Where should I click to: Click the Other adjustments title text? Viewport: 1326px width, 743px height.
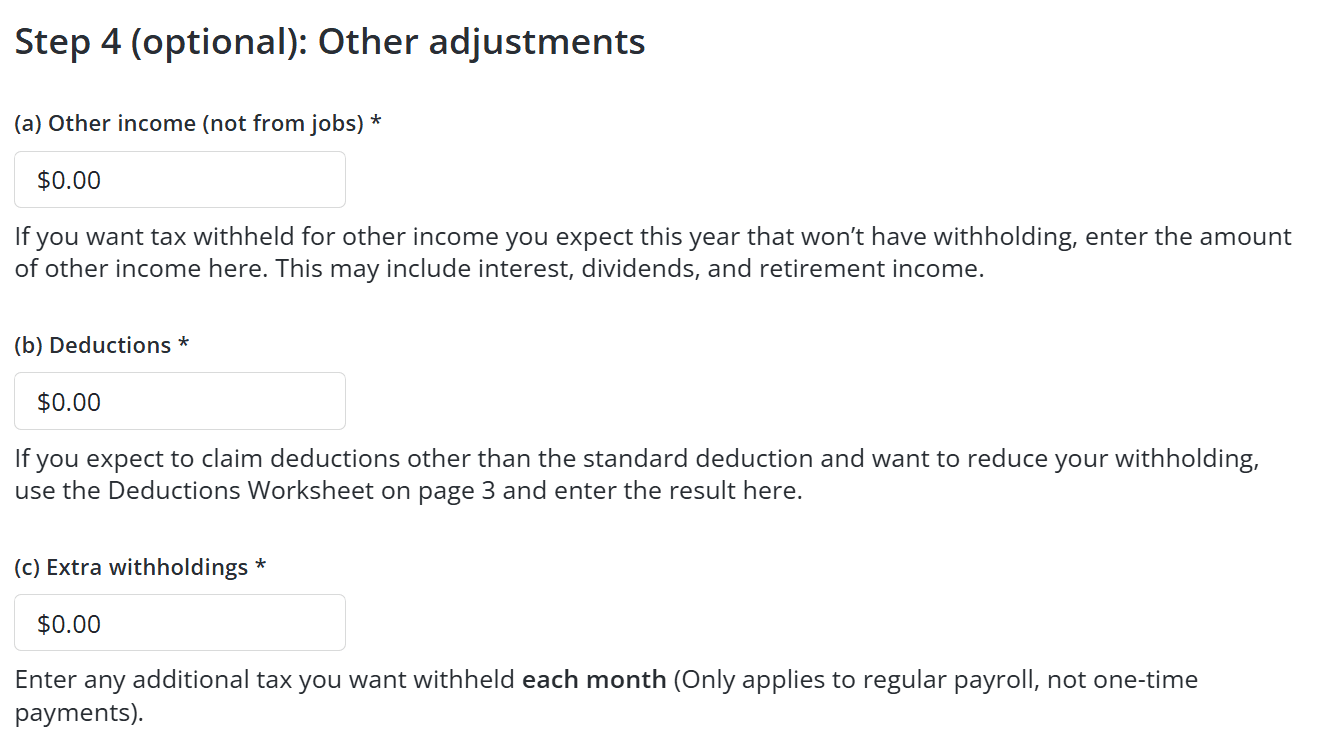[480, 41]
